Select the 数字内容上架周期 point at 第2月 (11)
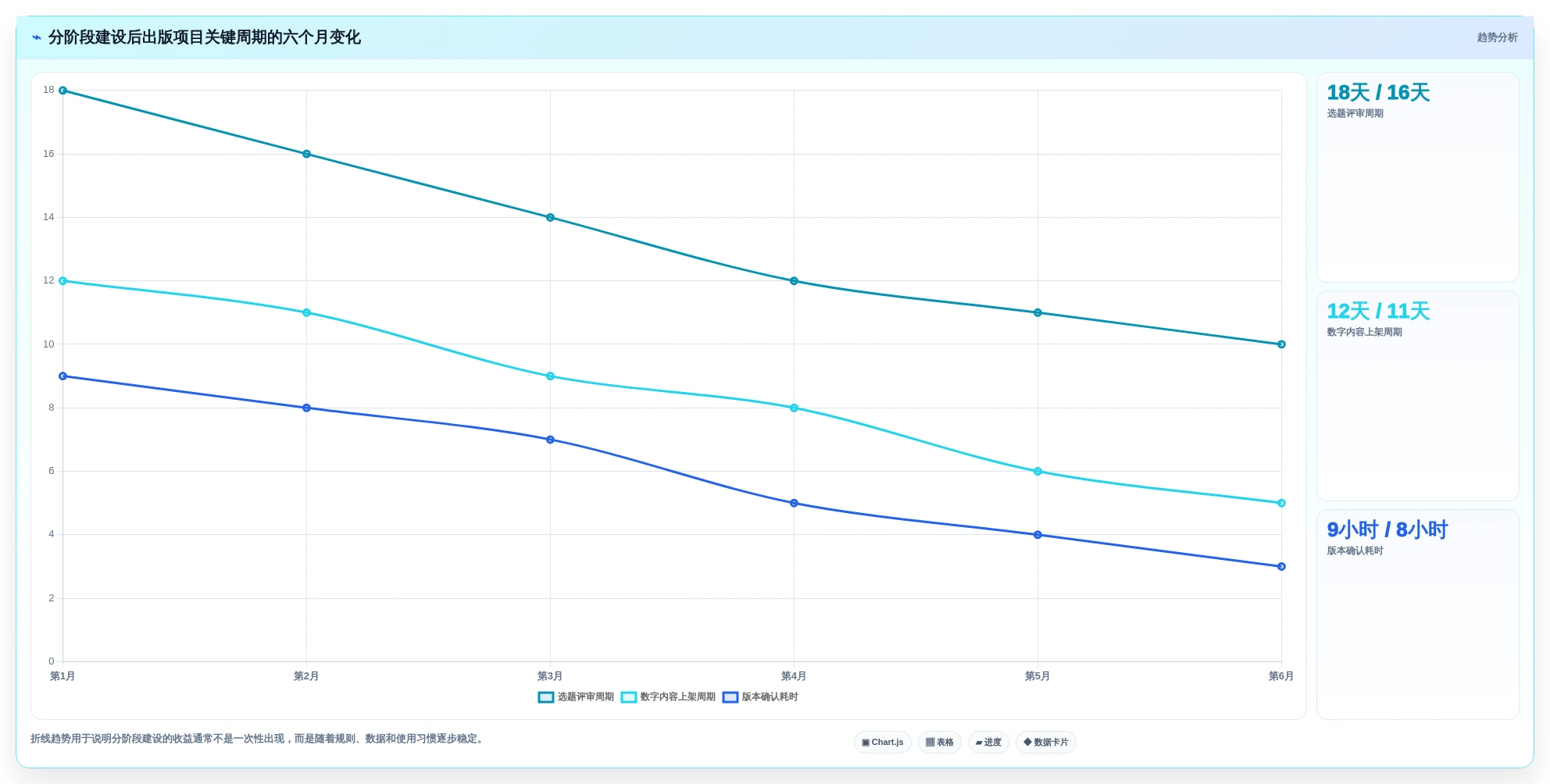This screenshot has width=1550, height=784. [x=306, y=312]
